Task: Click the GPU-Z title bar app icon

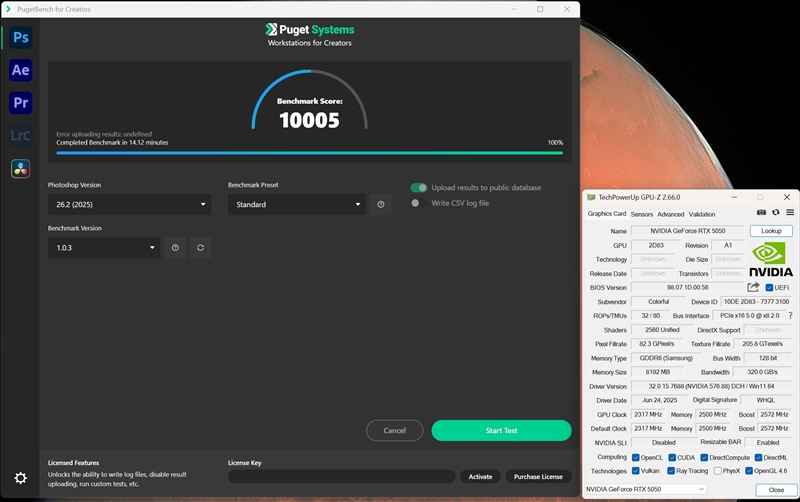Action: 591,197
